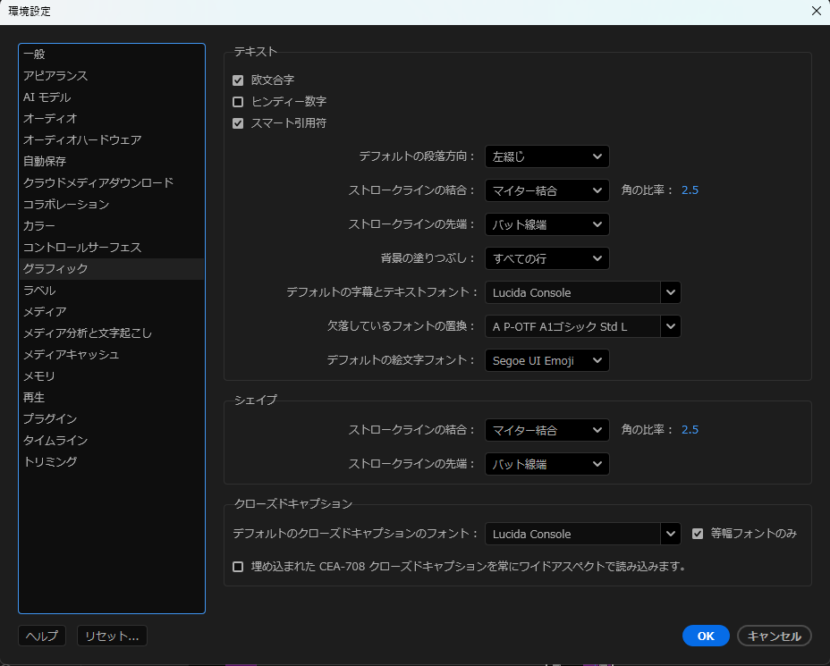The width and height of the screenshot is (830, 666).
Task: Expand the 背景の塗りつぶし dropdown
Action: [546, 259]
